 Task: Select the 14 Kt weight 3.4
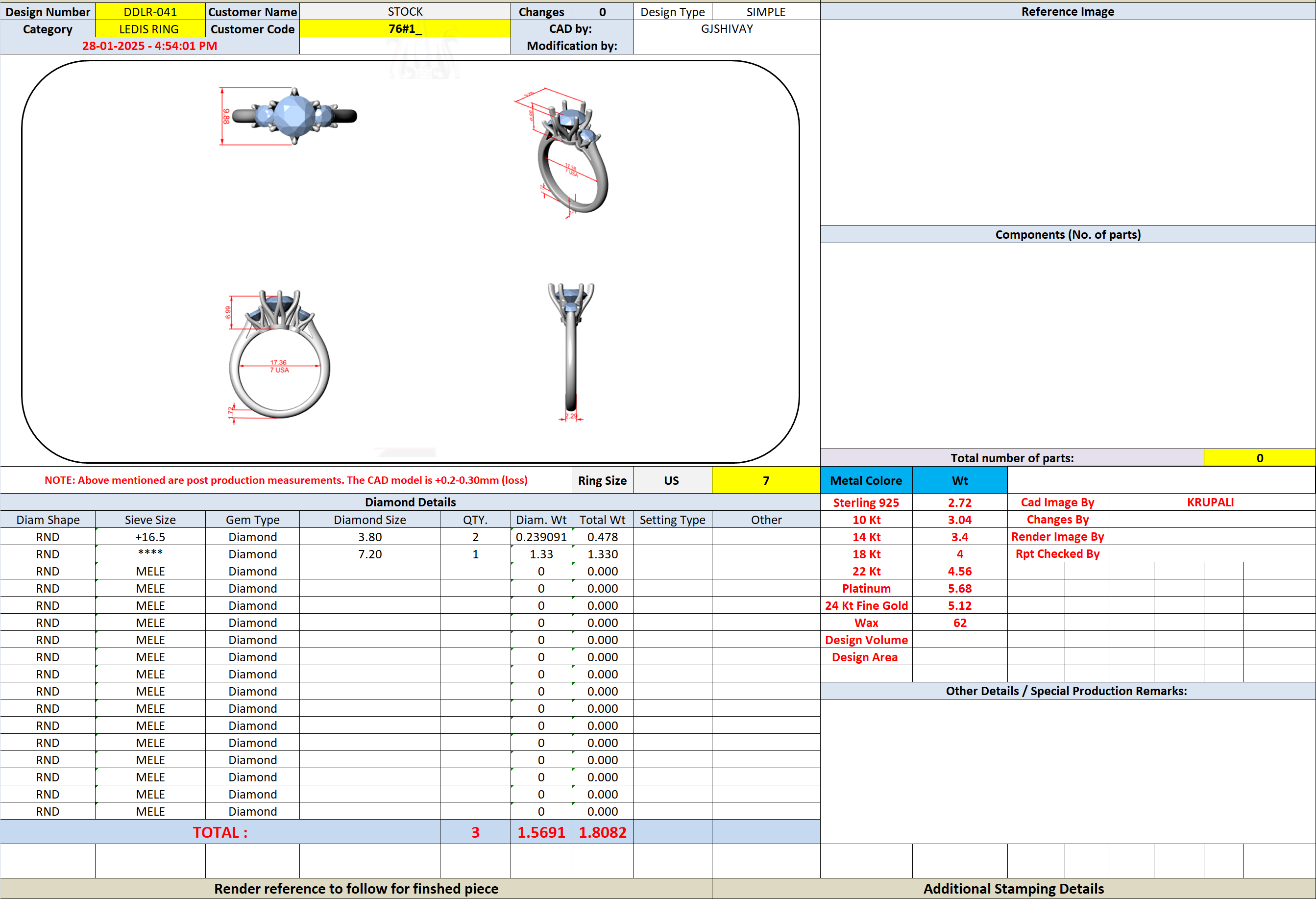coord(959,536)
